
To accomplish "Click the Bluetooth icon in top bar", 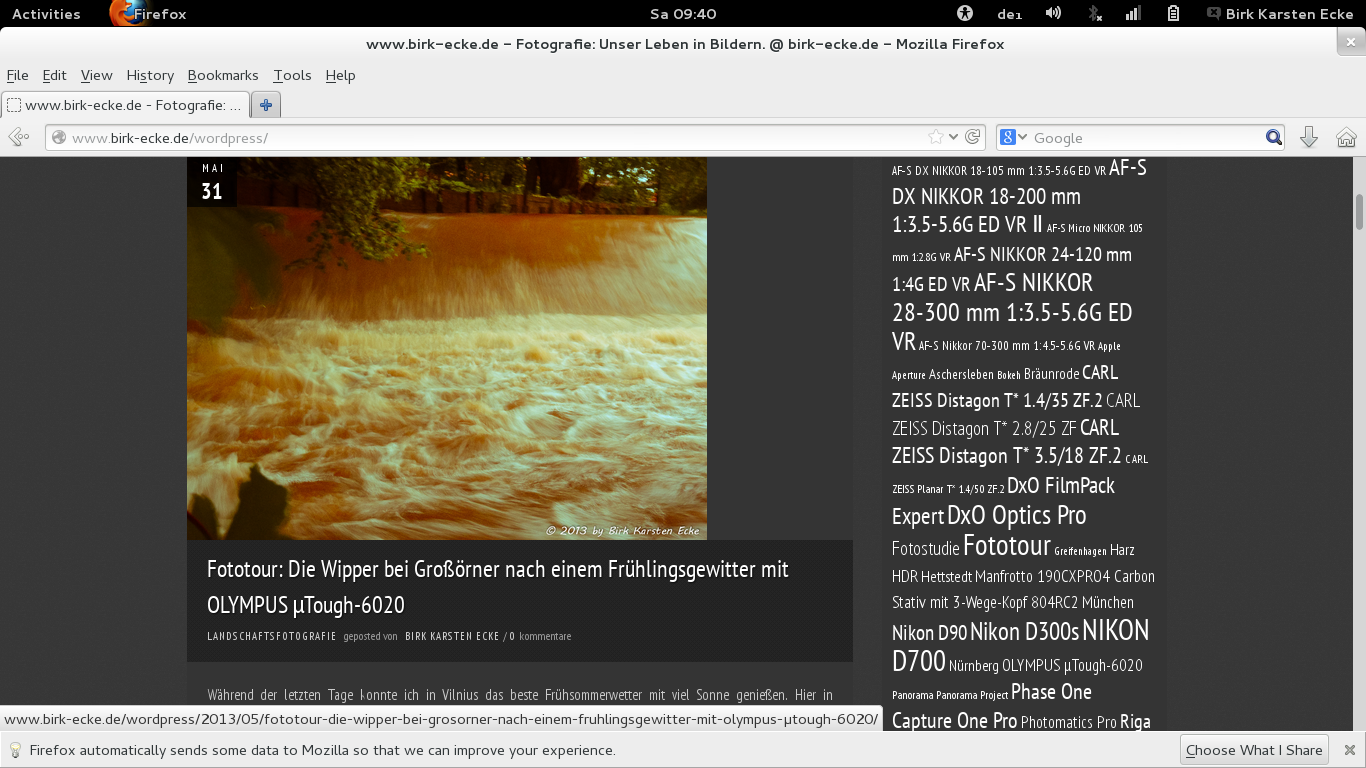I will tap(1095, 14).
